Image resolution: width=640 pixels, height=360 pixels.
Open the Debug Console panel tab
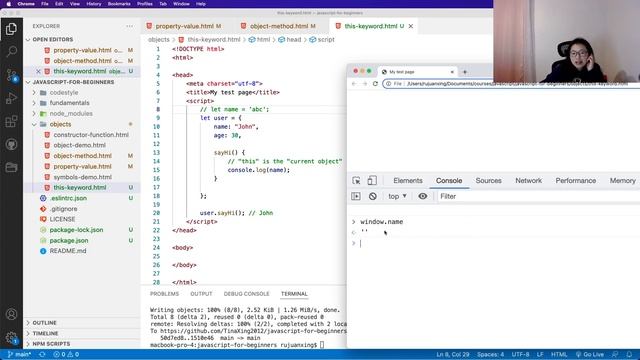point(247,294)
